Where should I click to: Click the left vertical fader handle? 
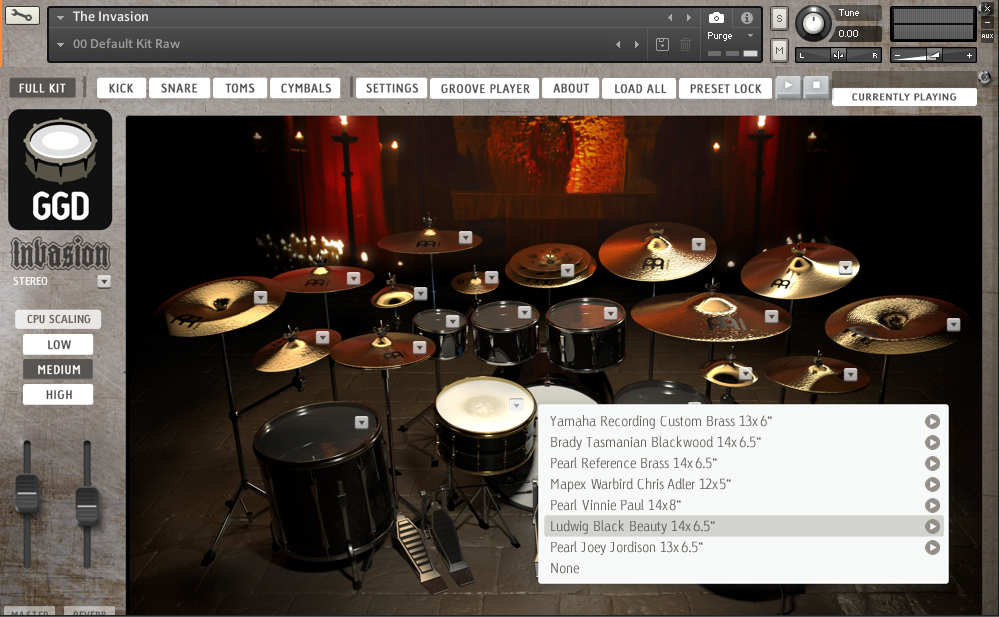(27, 493)
